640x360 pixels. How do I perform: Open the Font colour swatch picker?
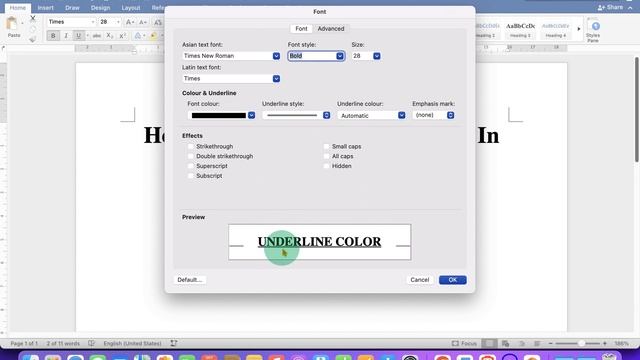(251, 116)
